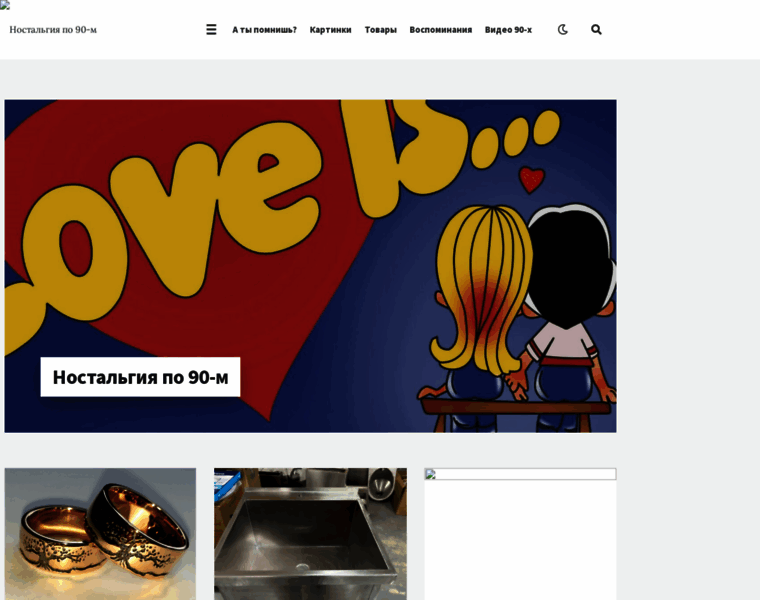Click the 'Ностальгия по 90-м' banner caption

[x=140, y=377]
